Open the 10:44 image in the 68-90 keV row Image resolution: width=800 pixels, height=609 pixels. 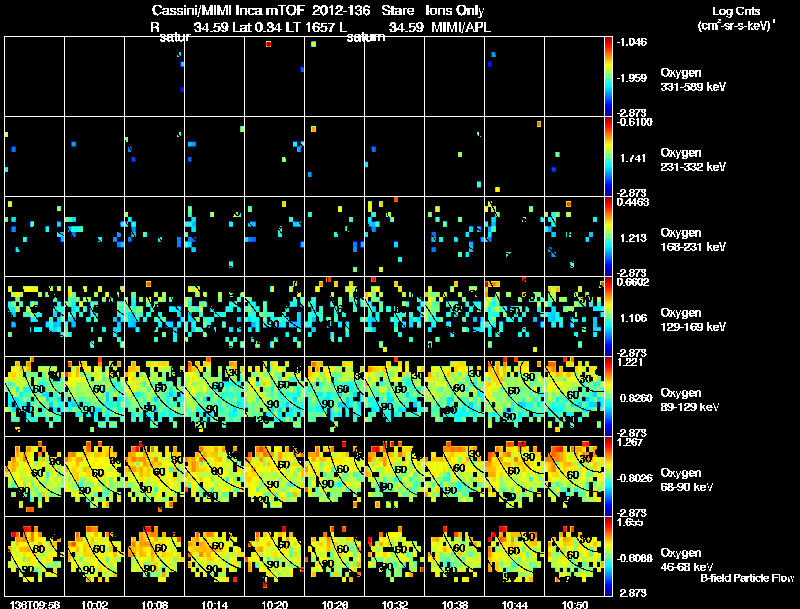[514, 476]
